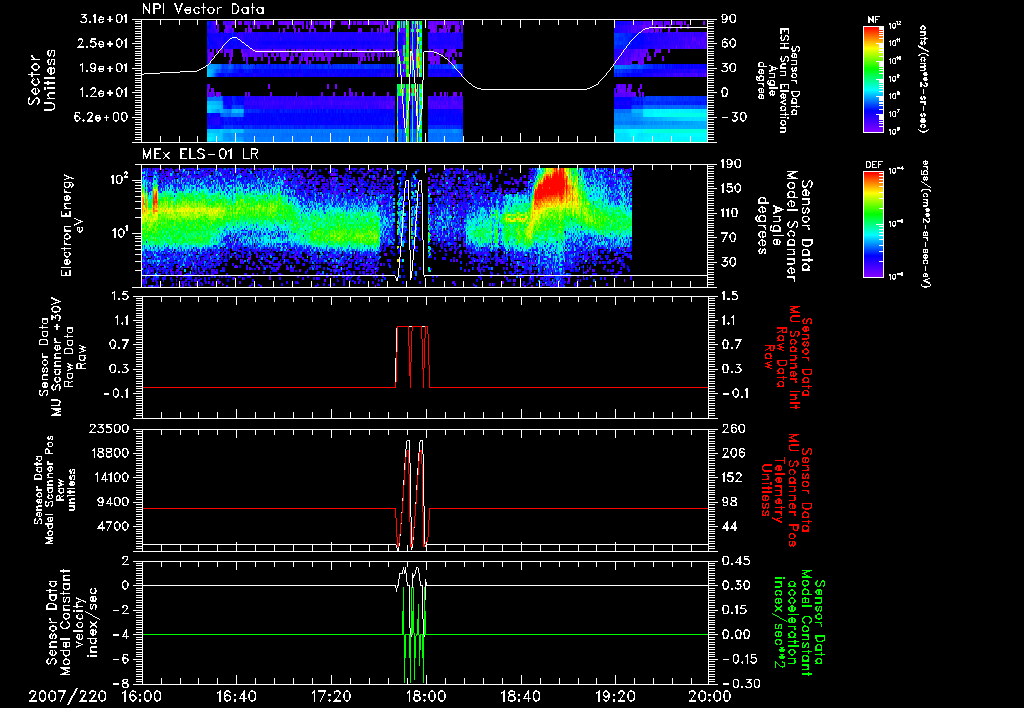Click the 44 telemetry tick label

coord(728,526)
